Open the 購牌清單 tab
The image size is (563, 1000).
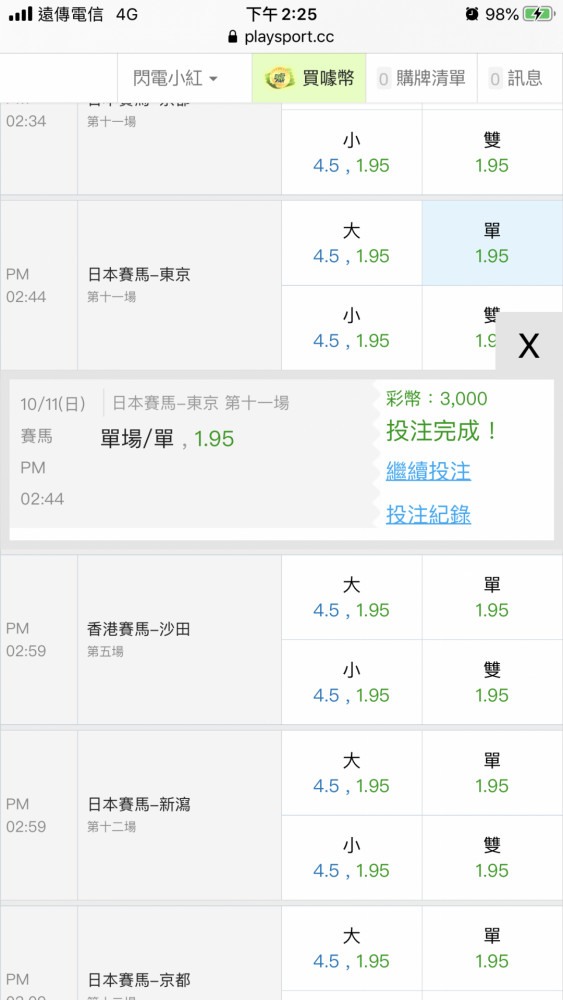(x=421, y=78)
